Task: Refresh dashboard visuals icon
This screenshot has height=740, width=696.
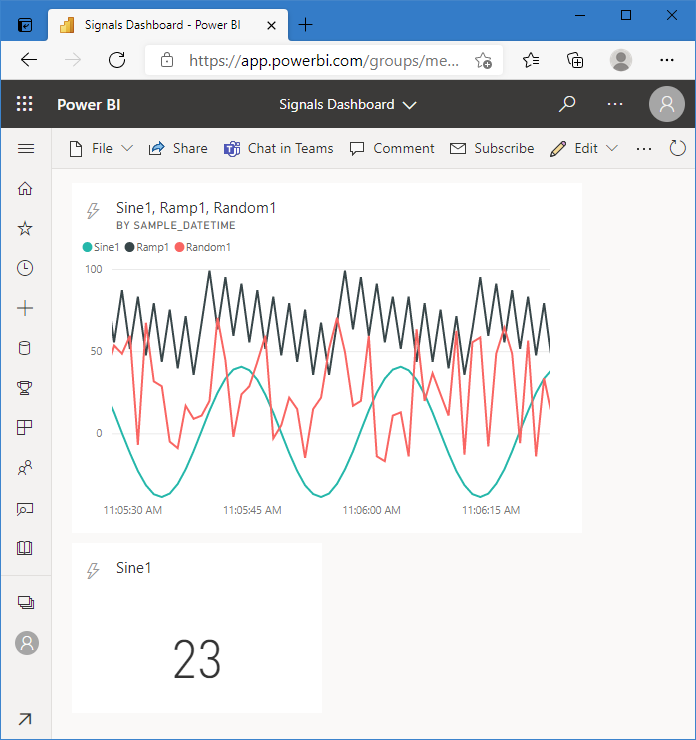Action: (x=678, y=148)
